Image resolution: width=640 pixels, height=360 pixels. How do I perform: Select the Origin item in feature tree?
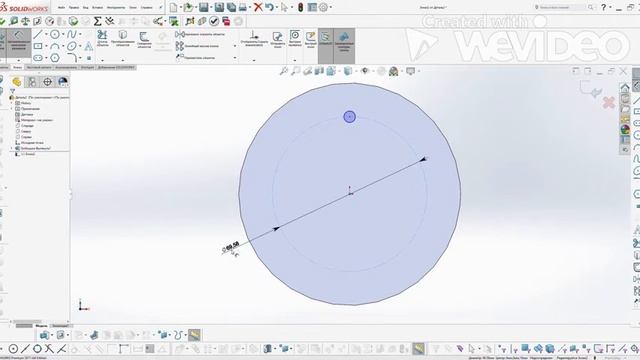pos(29,143)
